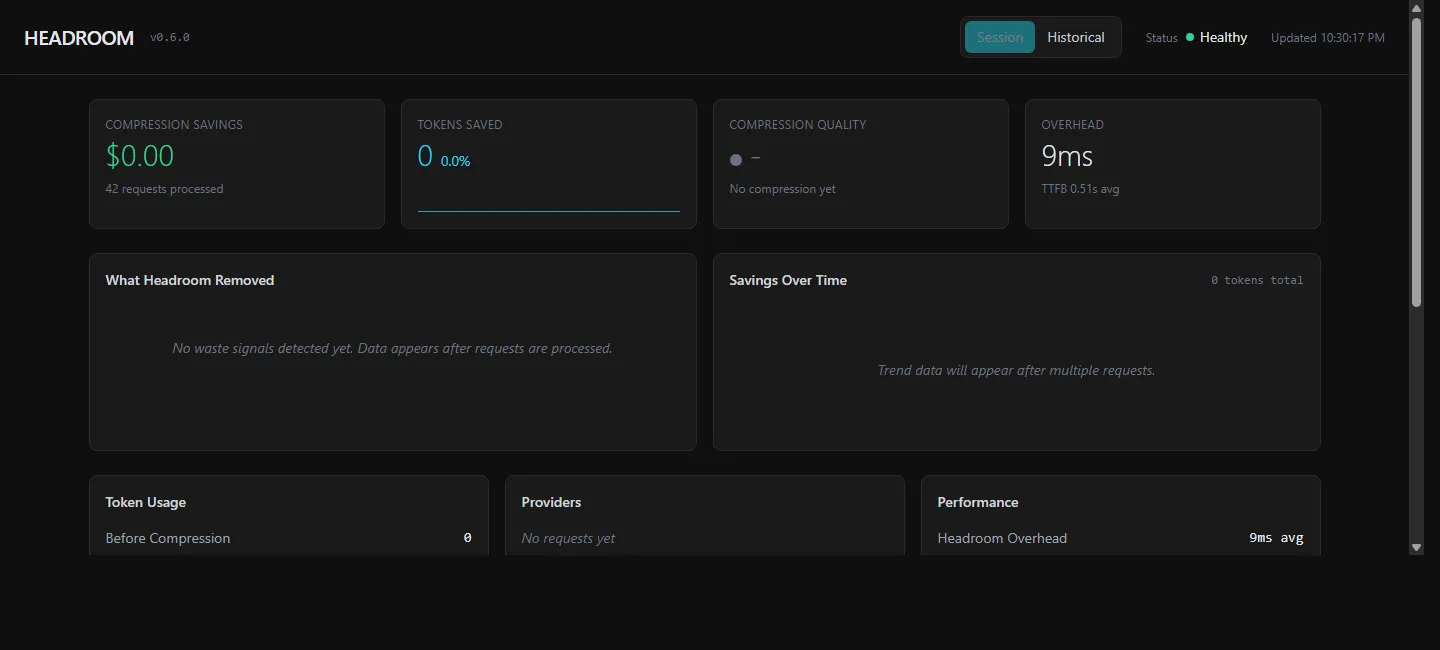The height and width of the screenshot is (650, 1440).
Task: Click the green Healthy status dot
Action: coord(1190,37)
